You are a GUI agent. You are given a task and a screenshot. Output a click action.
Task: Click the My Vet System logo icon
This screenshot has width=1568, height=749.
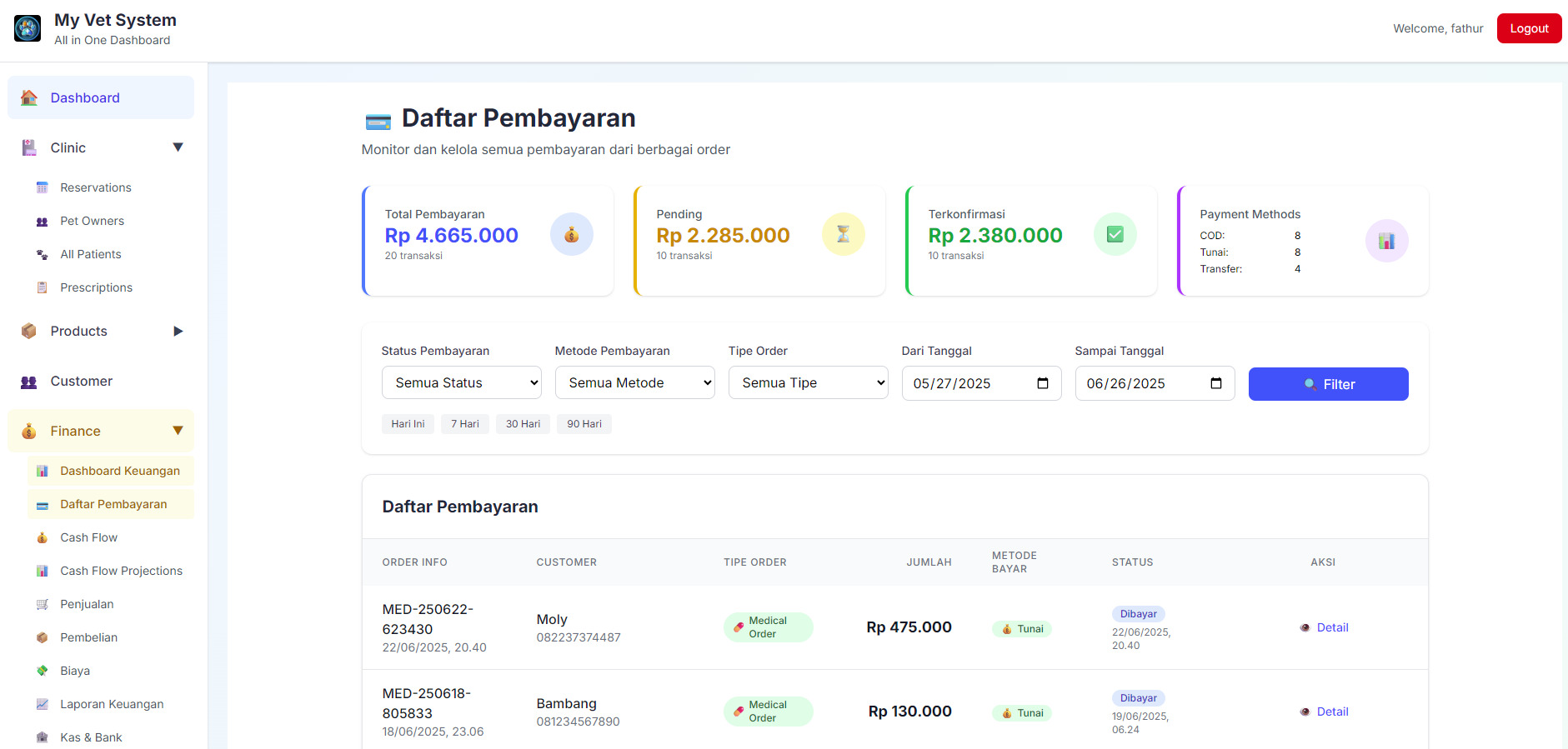pyautogui.click(x=28, y=28)
